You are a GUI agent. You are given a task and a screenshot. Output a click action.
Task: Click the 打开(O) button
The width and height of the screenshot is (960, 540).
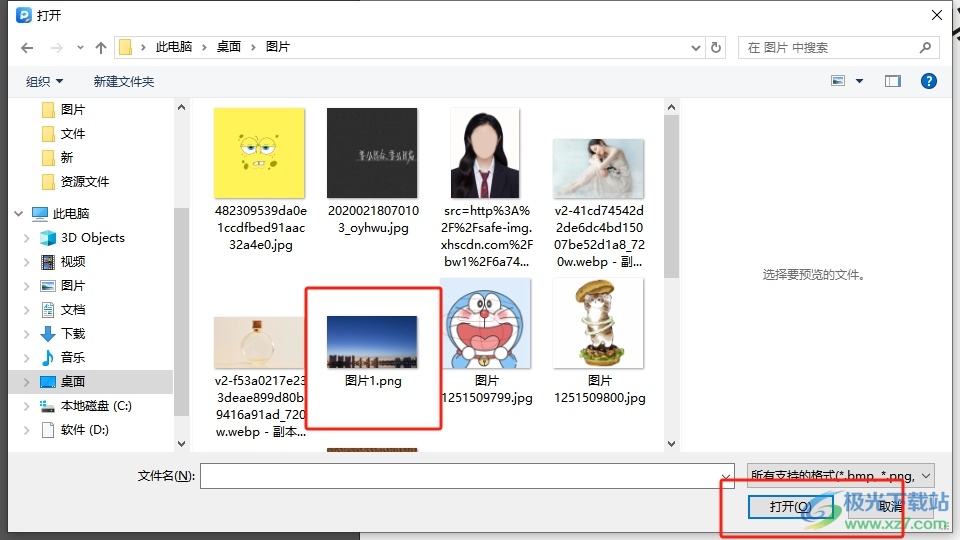(789, 507)
